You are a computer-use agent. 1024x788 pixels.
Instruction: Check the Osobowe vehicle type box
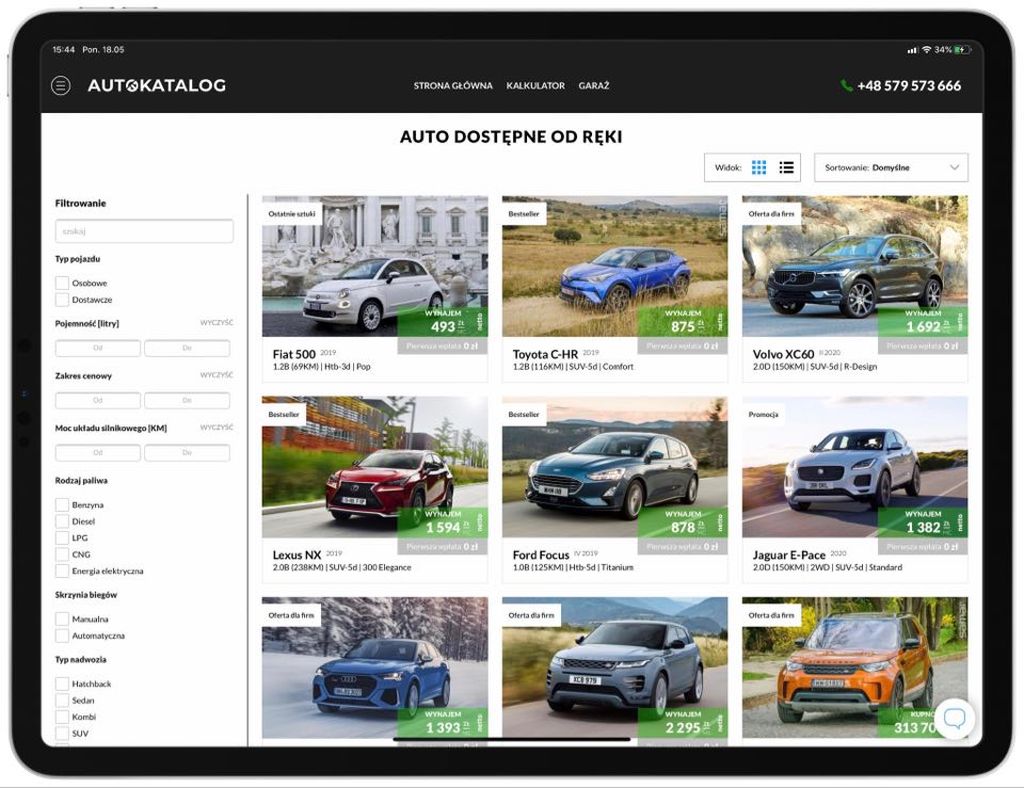[62, 284]
